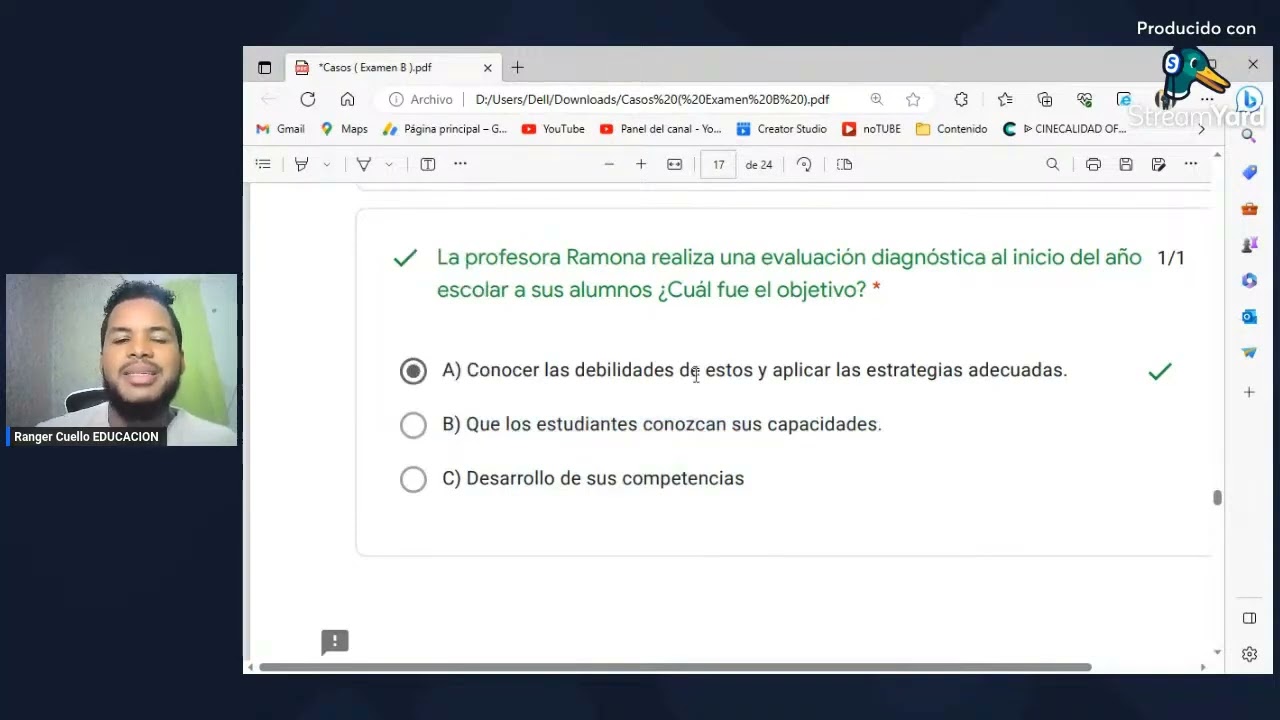Toggle the sidebar layout icon at bottom
The width and height of the screenshot is (1280, 720).
coord(1249,618)
